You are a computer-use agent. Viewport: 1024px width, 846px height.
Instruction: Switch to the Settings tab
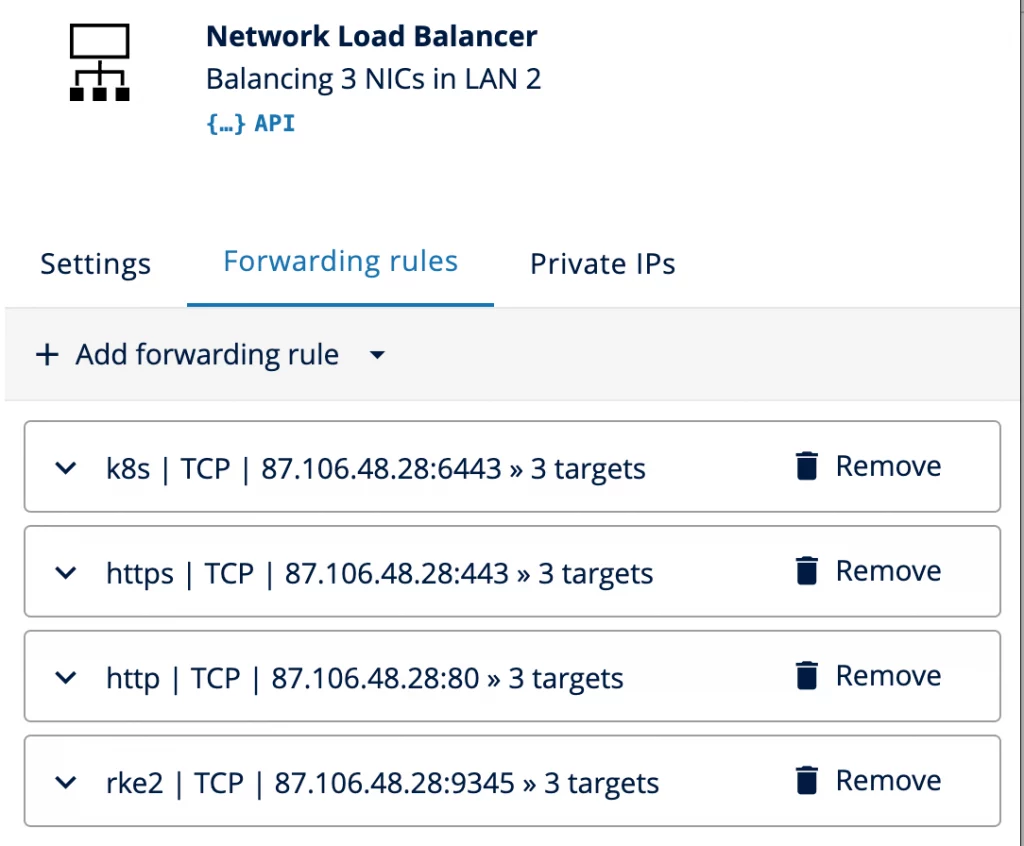[95, 263]
